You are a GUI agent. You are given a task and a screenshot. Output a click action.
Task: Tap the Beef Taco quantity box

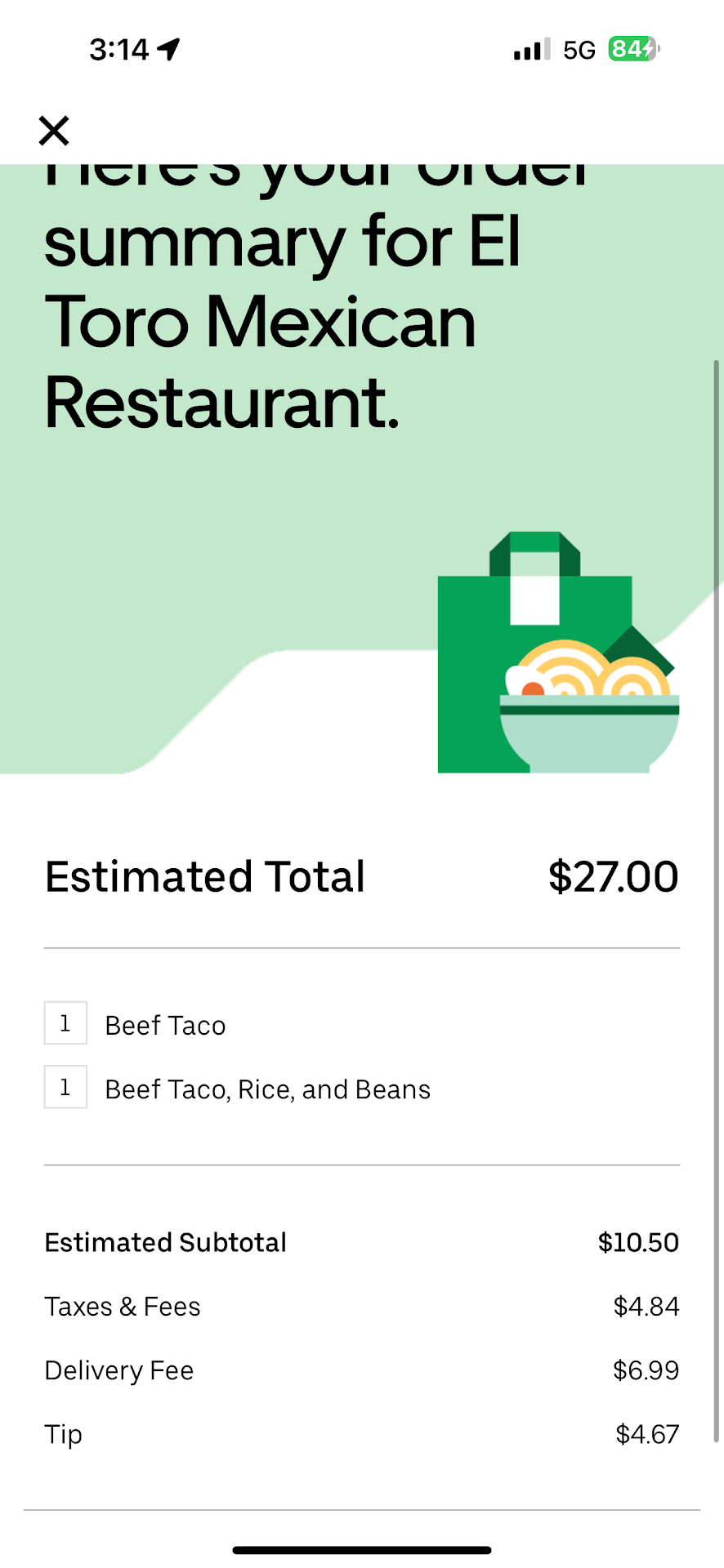coord(65,1023)
